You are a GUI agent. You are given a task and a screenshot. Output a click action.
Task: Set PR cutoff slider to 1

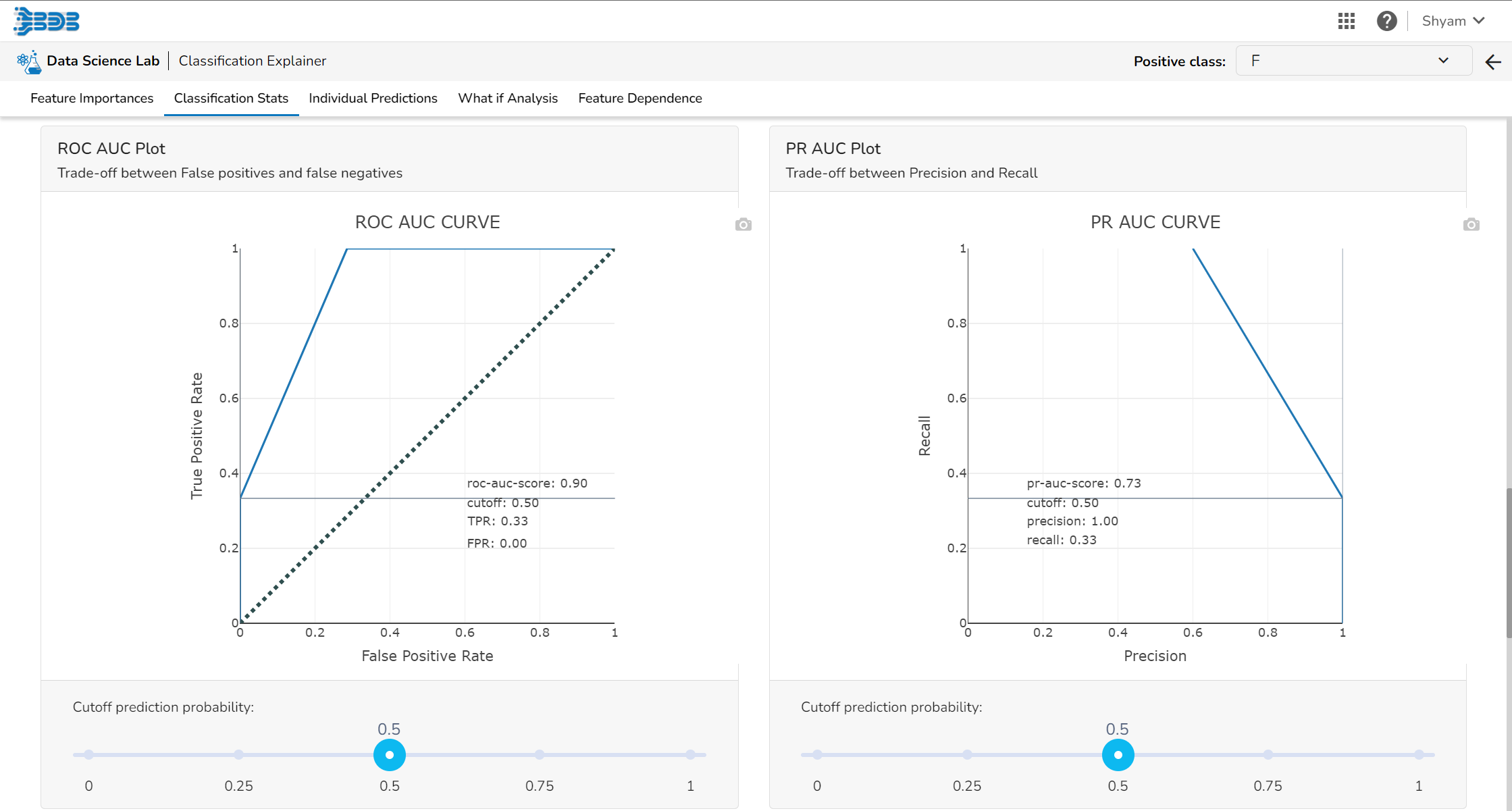1418,754
